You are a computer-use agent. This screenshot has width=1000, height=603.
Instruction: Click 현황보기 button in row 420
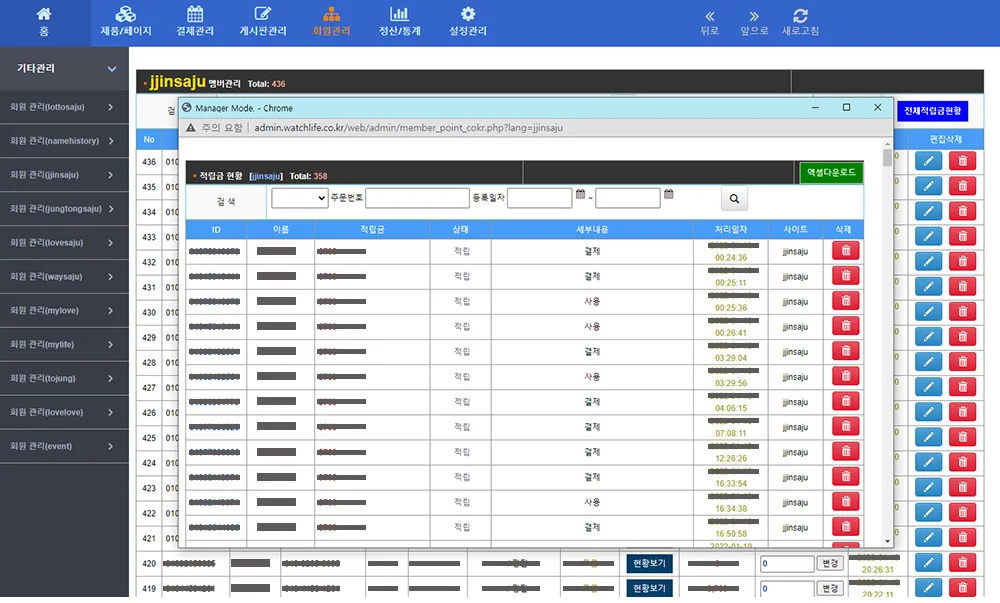point(649,563)
